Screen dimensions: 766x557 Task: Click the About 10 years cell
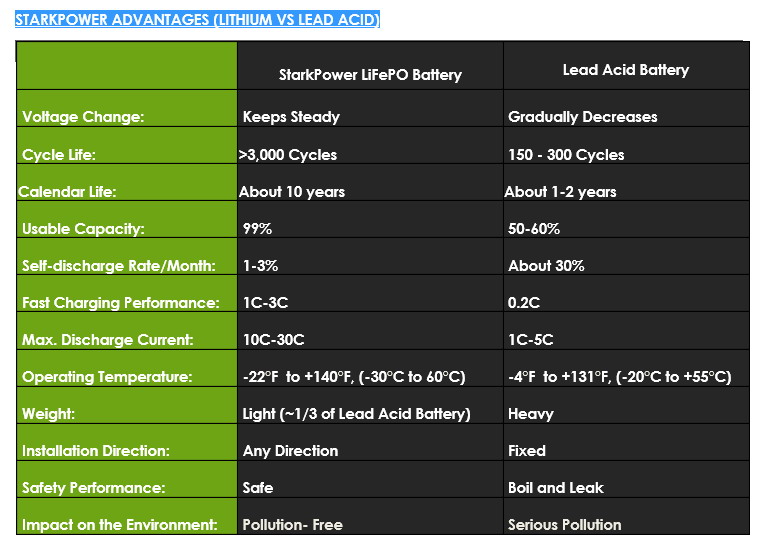(292, 192)
